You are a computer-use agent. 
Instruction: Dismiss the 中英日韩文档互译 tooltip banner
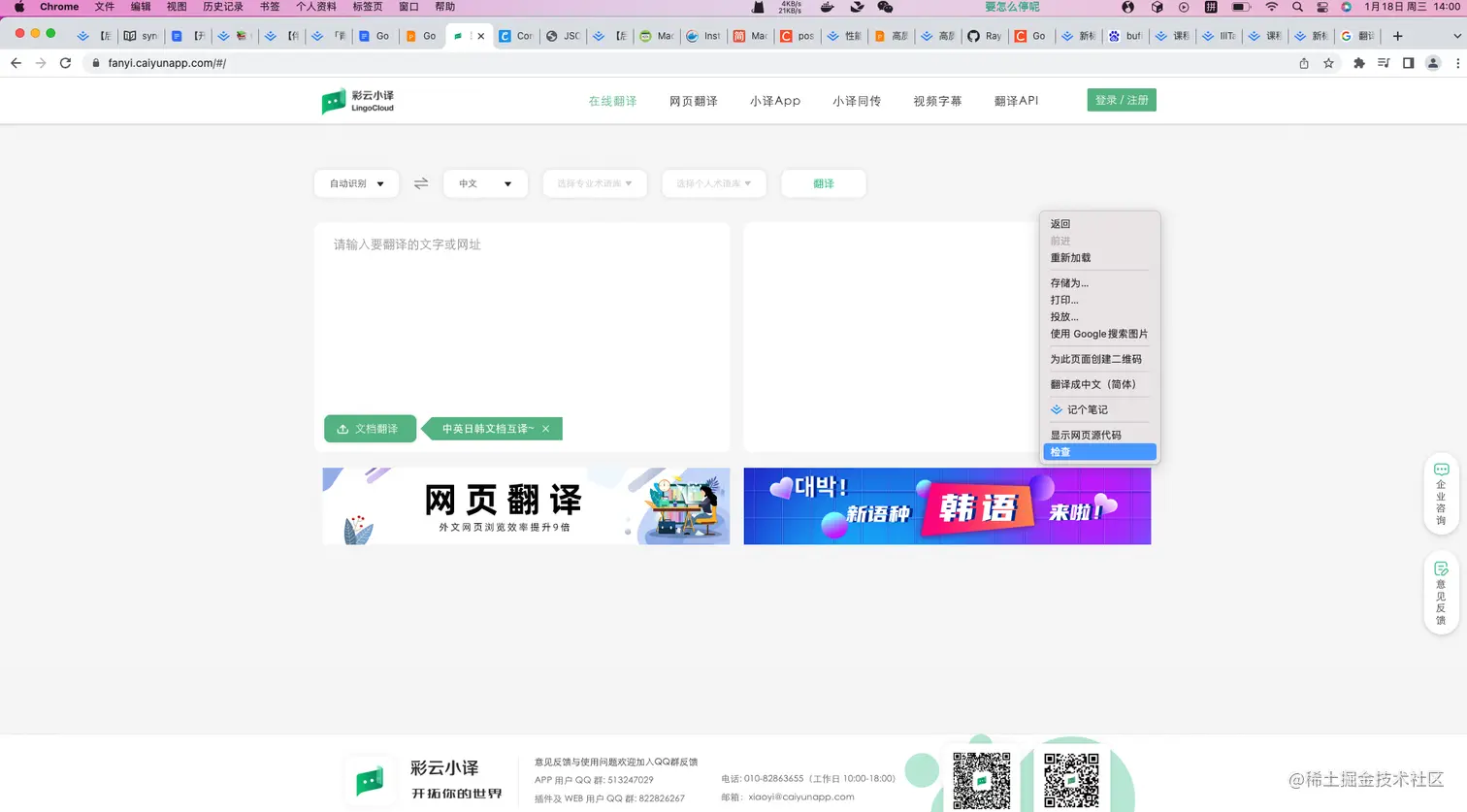(x=546, y=429)
